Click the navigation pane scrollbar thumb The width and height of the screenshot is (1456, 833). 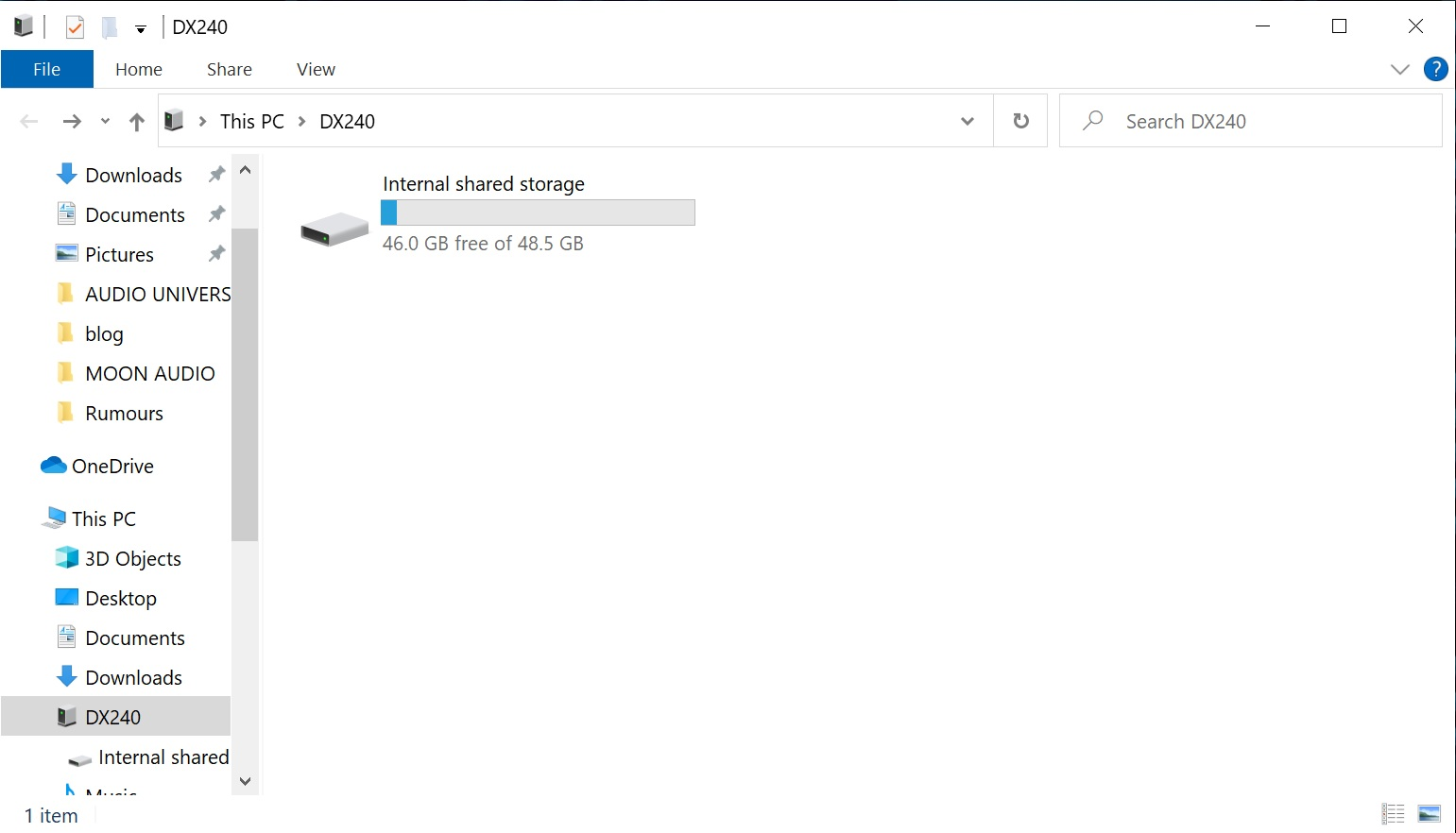pos(245,384)
